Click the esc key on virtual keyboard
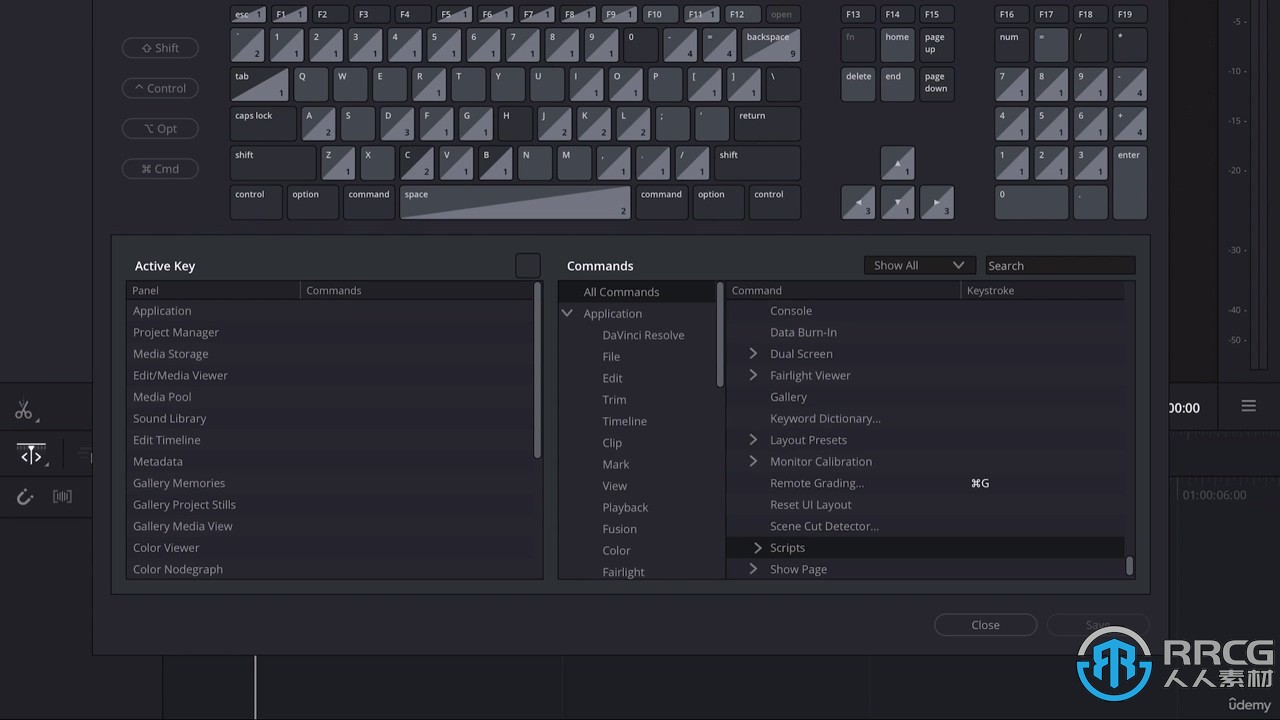 coord(249,14)
